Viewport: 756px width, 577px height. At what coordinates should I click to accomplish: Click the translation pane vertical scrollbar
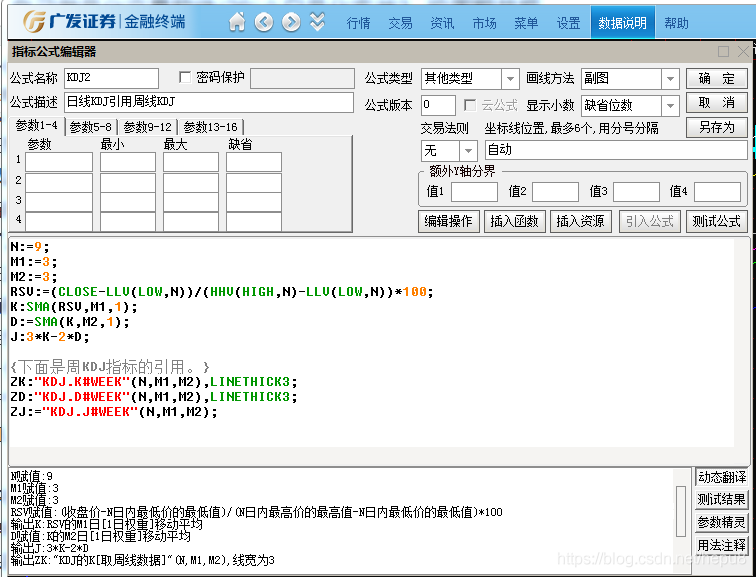click(681, 511)
